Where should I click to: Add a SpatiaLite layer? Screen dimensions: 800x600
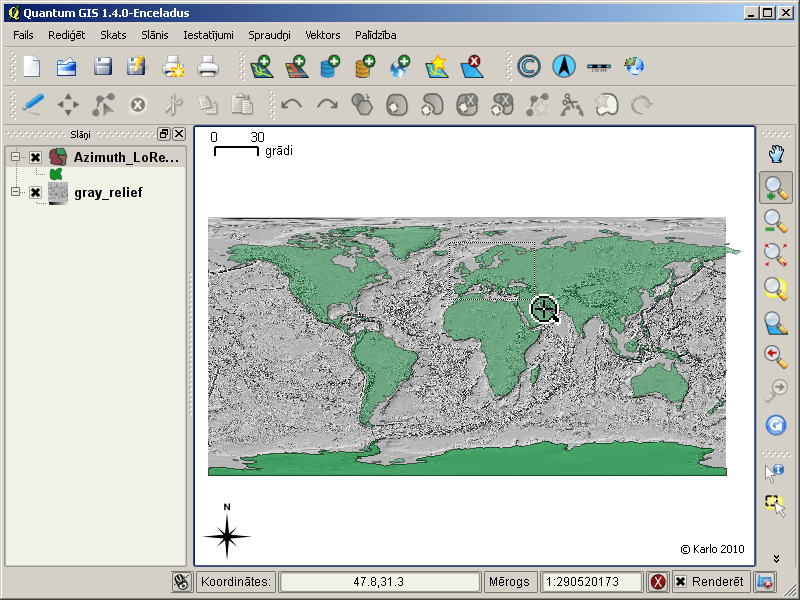click(365, 66)
